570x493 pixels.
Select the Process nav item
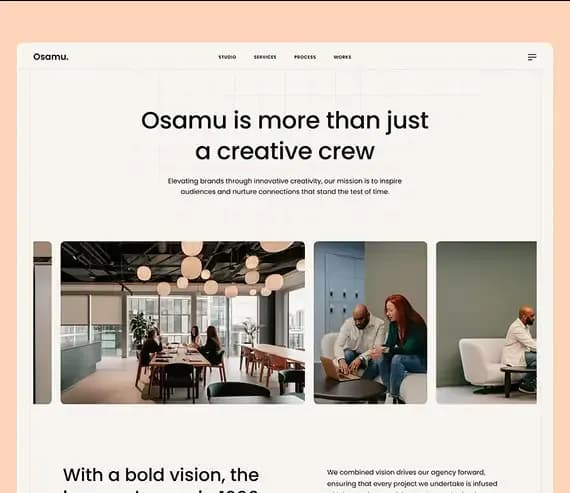pos(305,57)
